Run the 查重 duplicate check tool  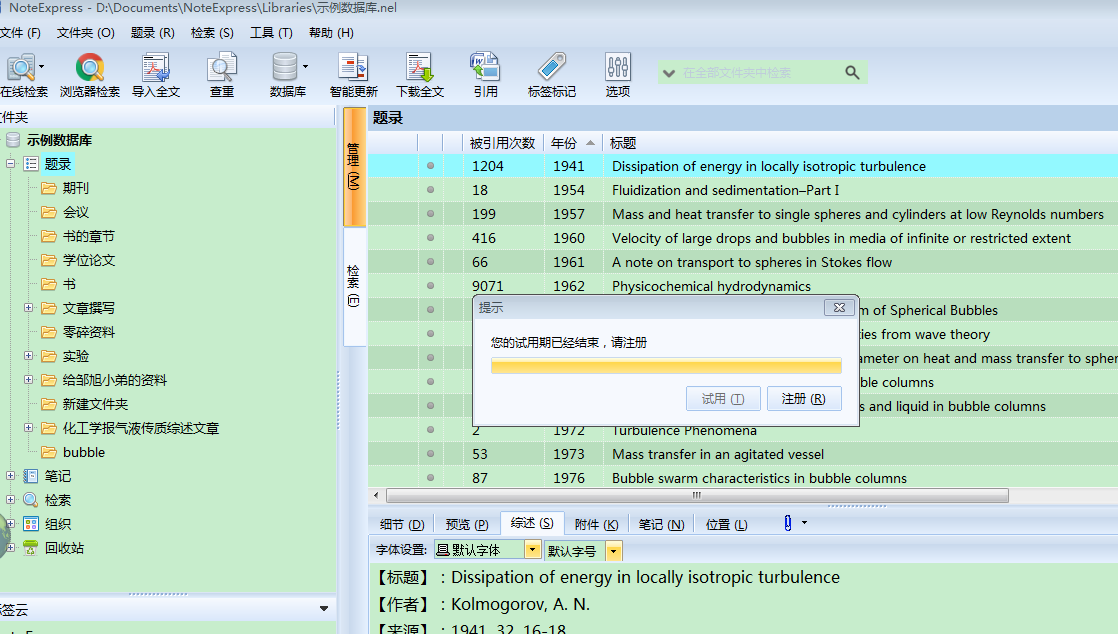click(x=222, y=75)
